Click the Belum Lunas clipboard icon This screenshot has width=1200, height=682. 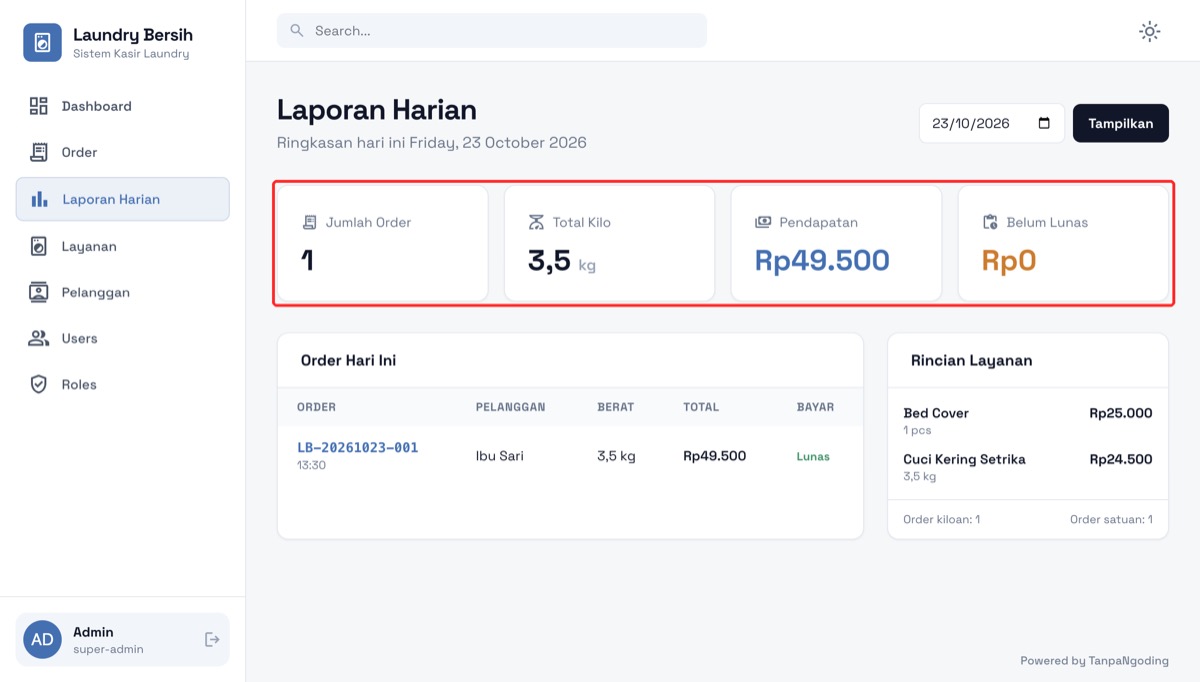tap(990, 222)
